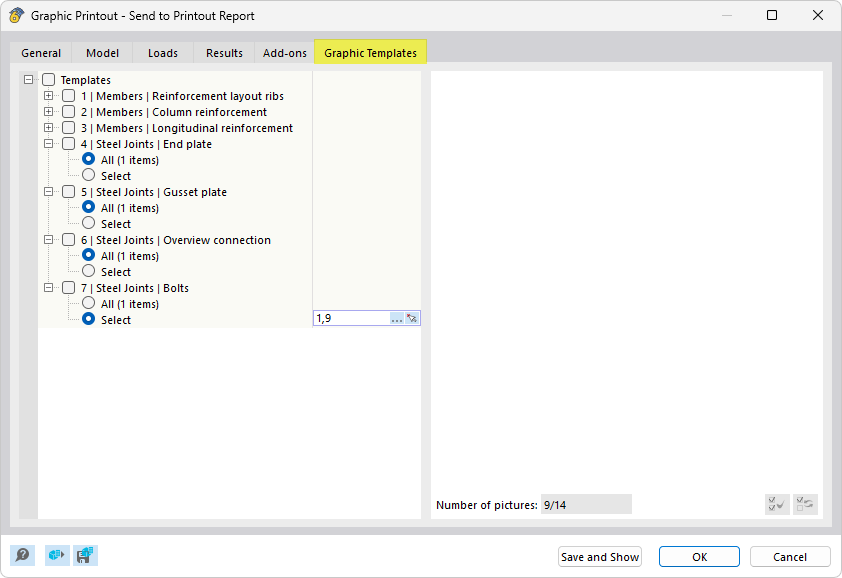Choose Select option under Gusset plate
This screenshot has width=842, height=578.
click(89, 223)
